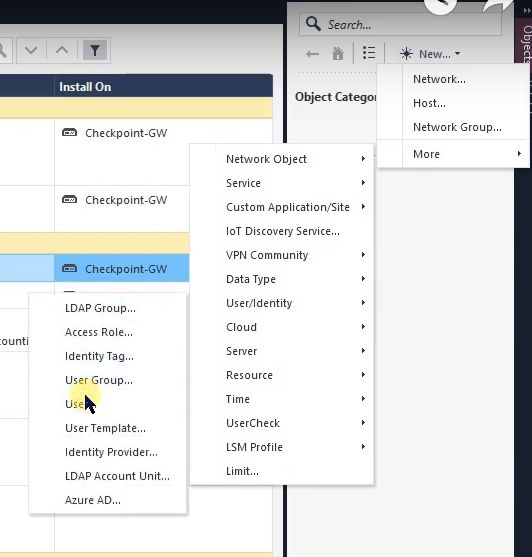Select Identity Tag... in the submenu
This screenshot has width=532, height=557.
(x=99, y=356)
